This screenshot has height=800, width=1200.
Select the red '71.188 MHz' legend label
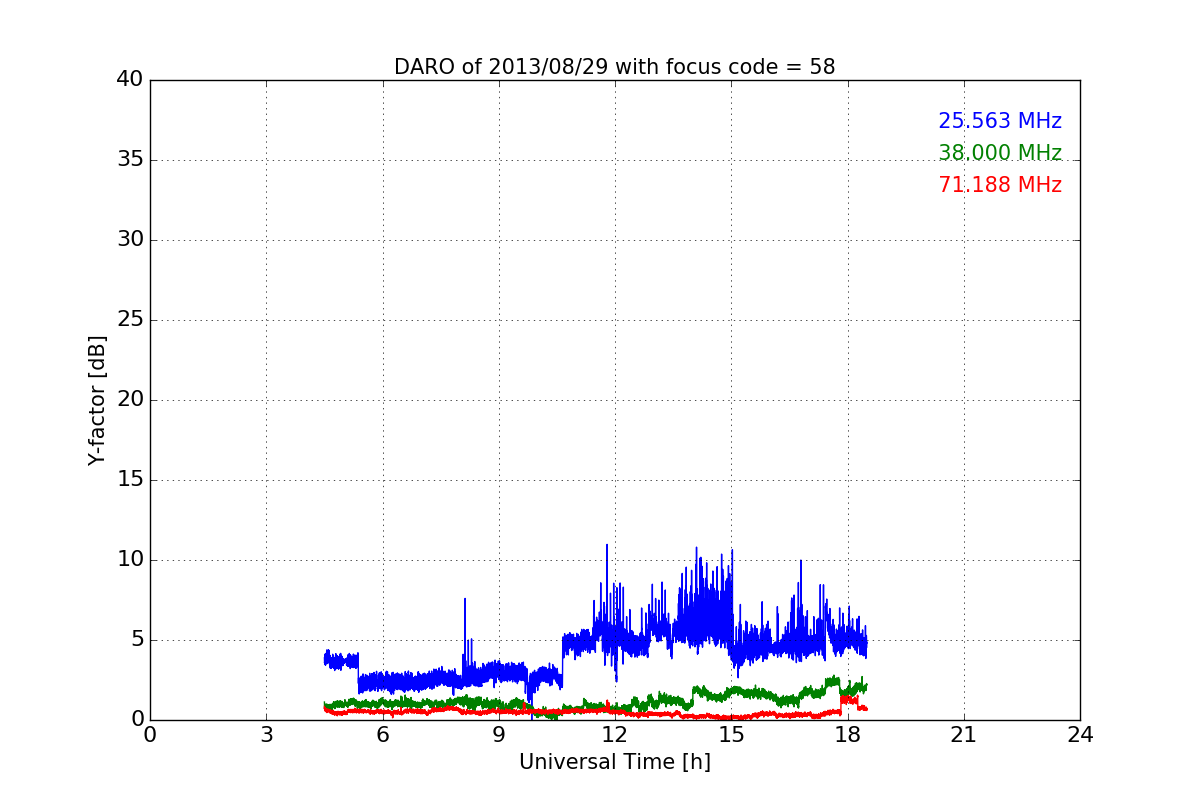click(1000, 185)
